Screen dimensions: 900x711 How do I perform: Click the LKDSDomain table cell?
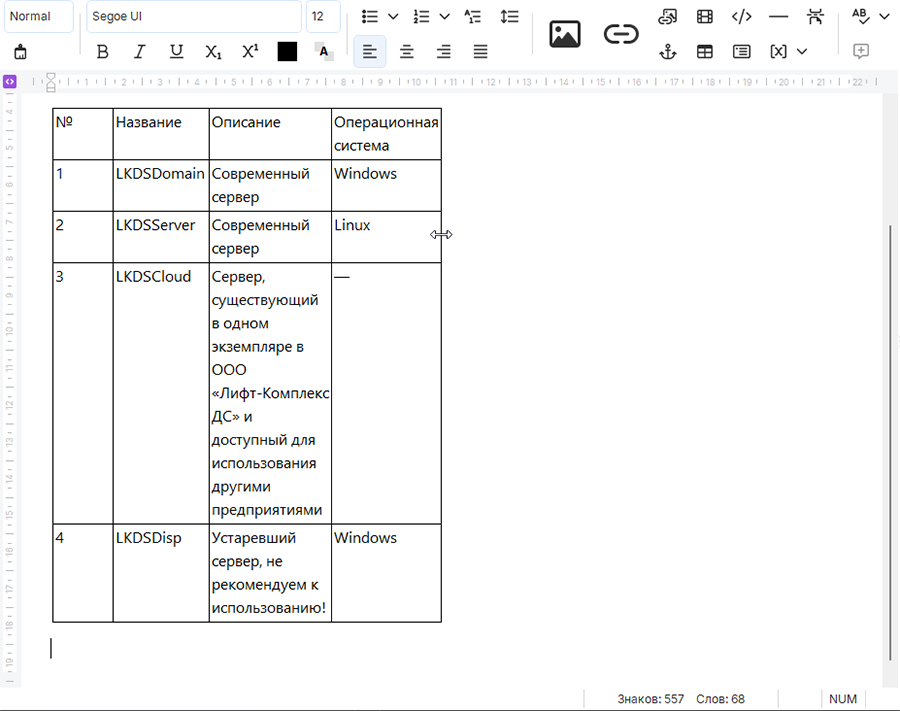point(161,185)
